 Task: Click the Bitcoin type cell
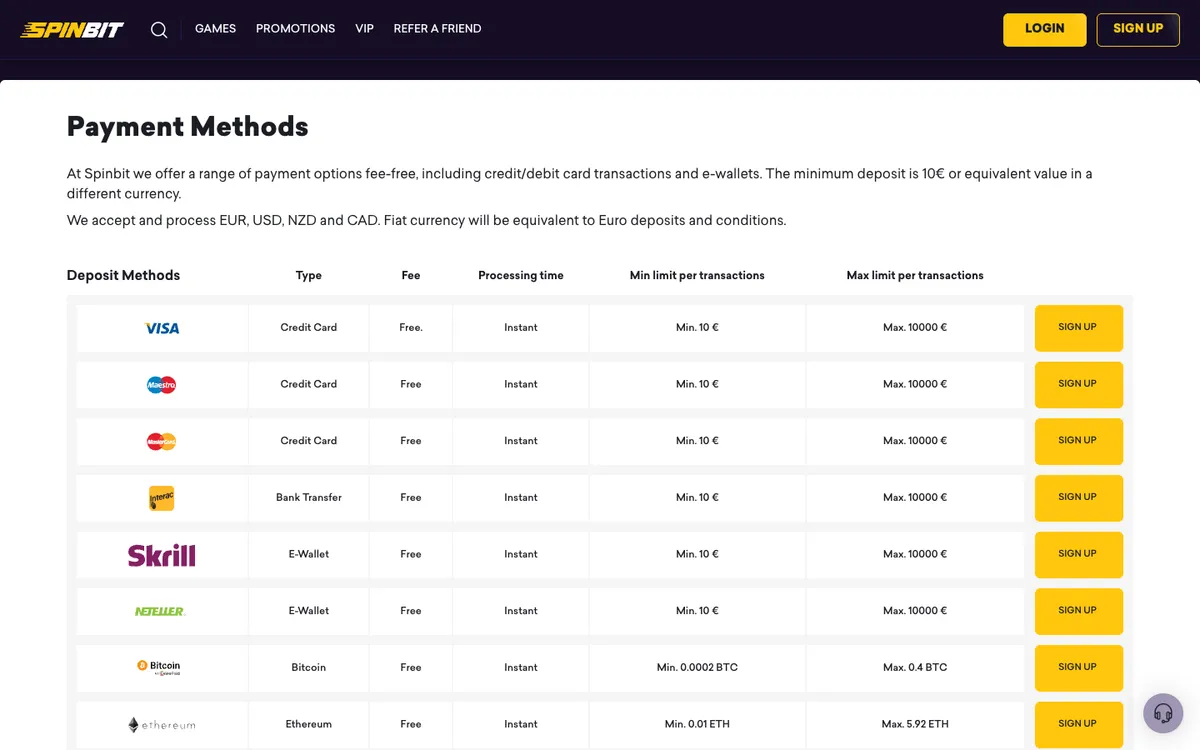pos(309,667)
